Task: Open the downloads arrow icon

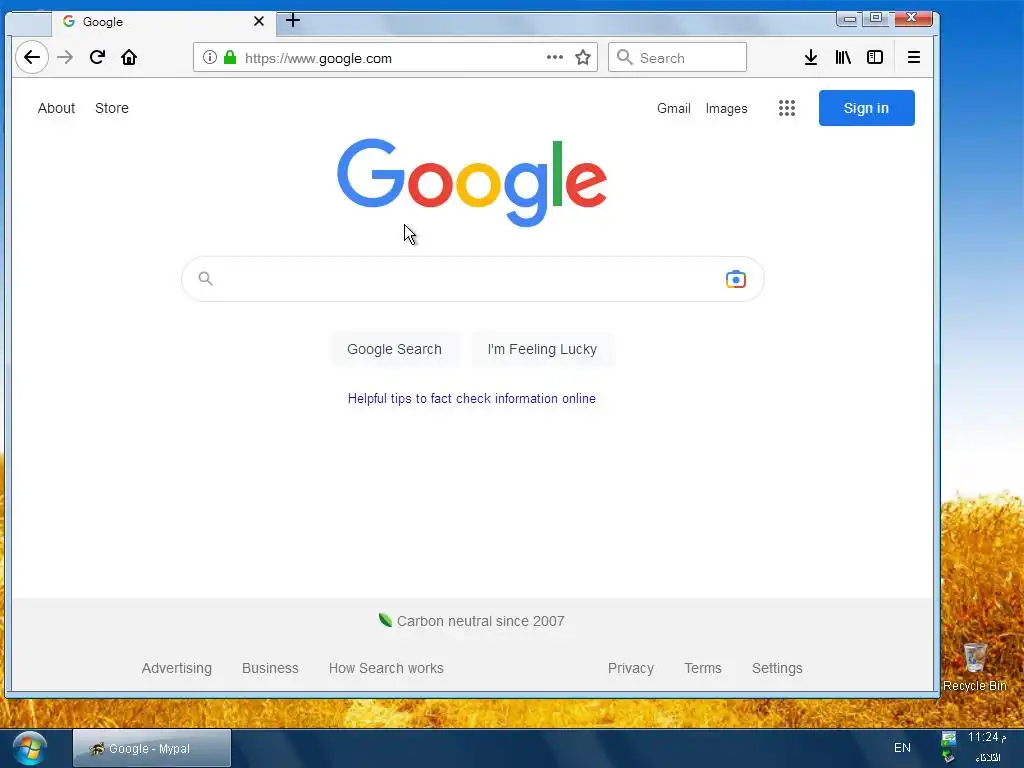Action: tap(810, 57)
